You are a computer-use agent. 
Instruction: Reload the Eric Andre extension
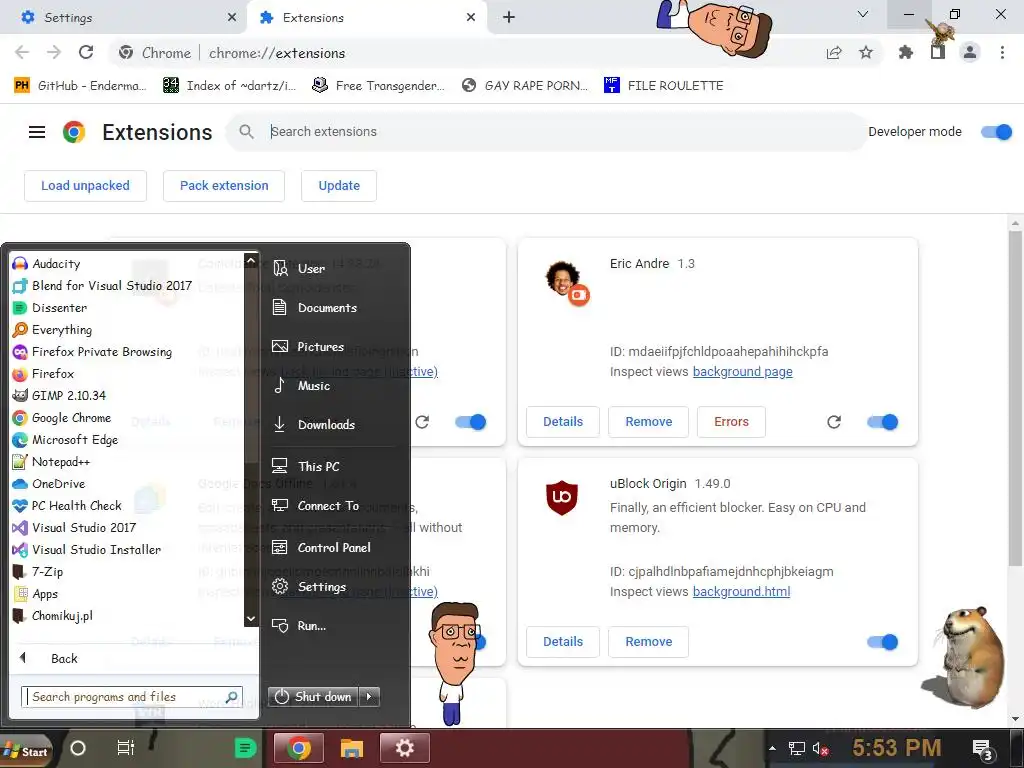834,423
